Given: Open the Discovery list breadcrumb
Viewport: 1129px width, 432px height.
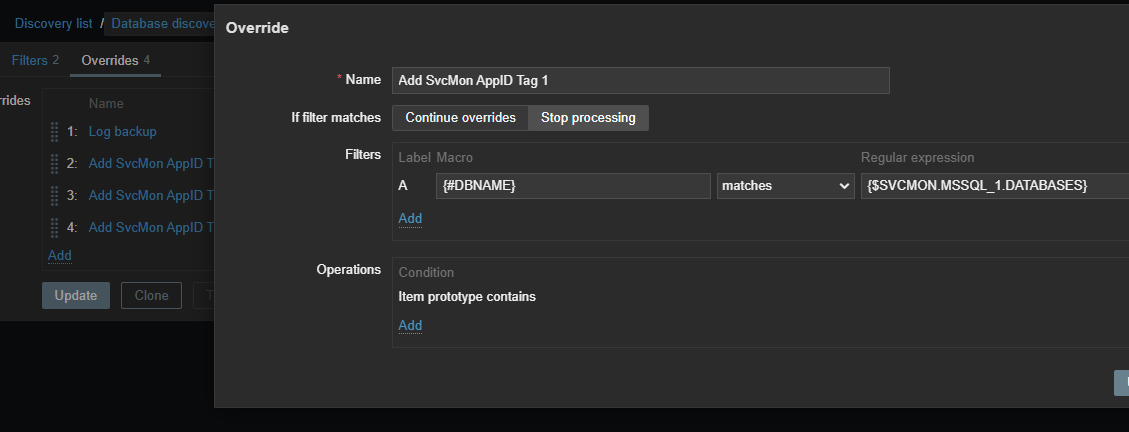Looking at the screenshot, I should [53, 23].
